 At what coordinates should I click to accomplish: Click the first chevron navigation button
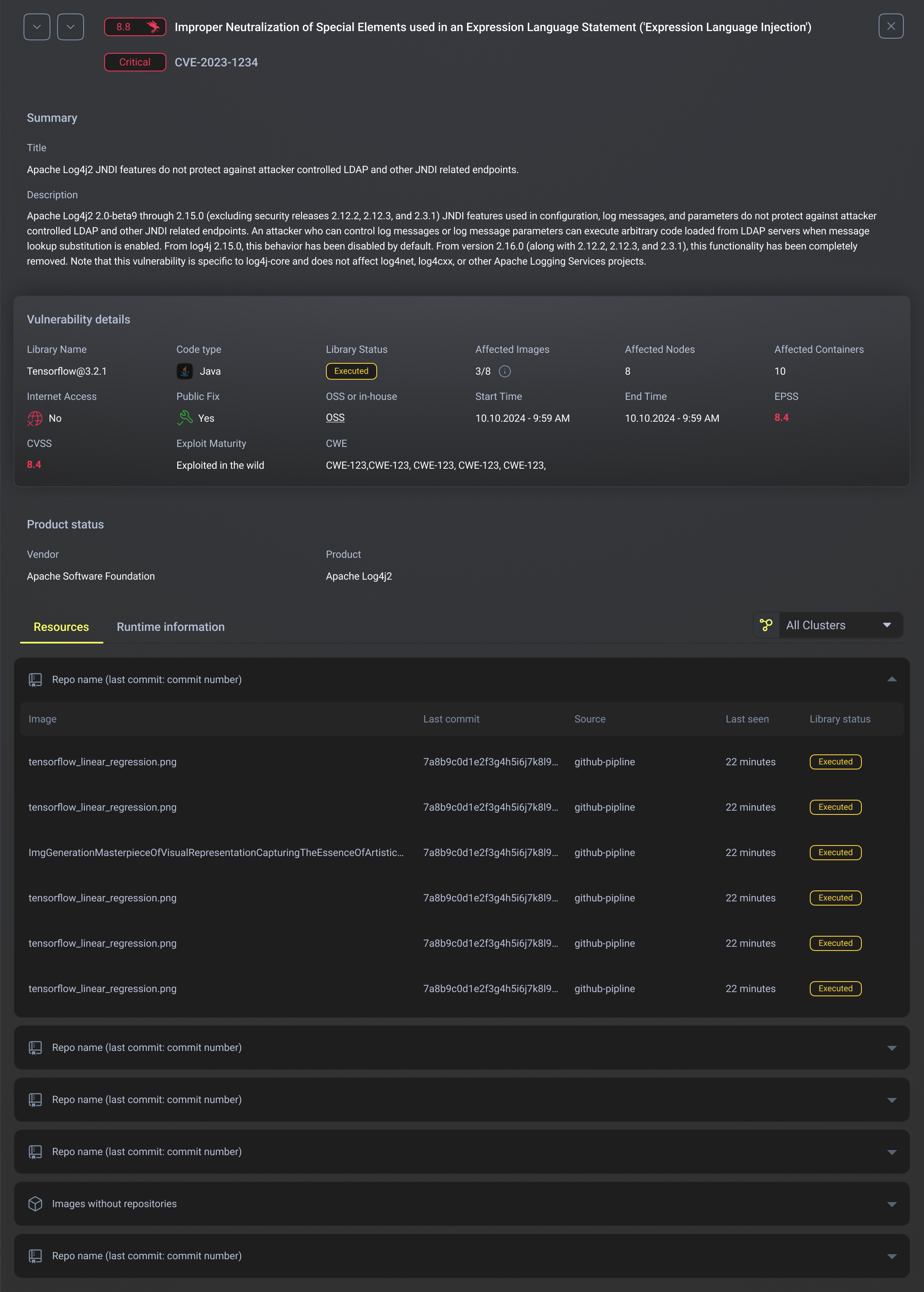37,27
